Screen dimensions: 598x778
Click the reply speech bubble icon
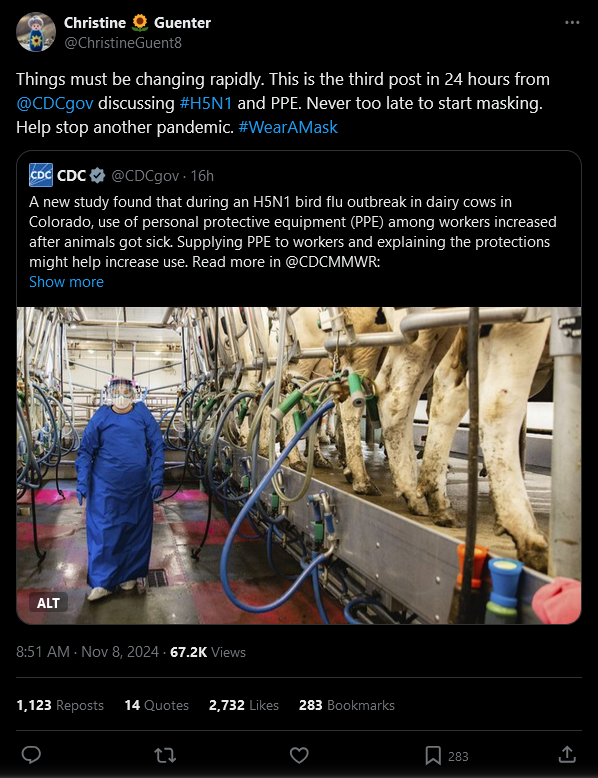click(x=31, y=755)
